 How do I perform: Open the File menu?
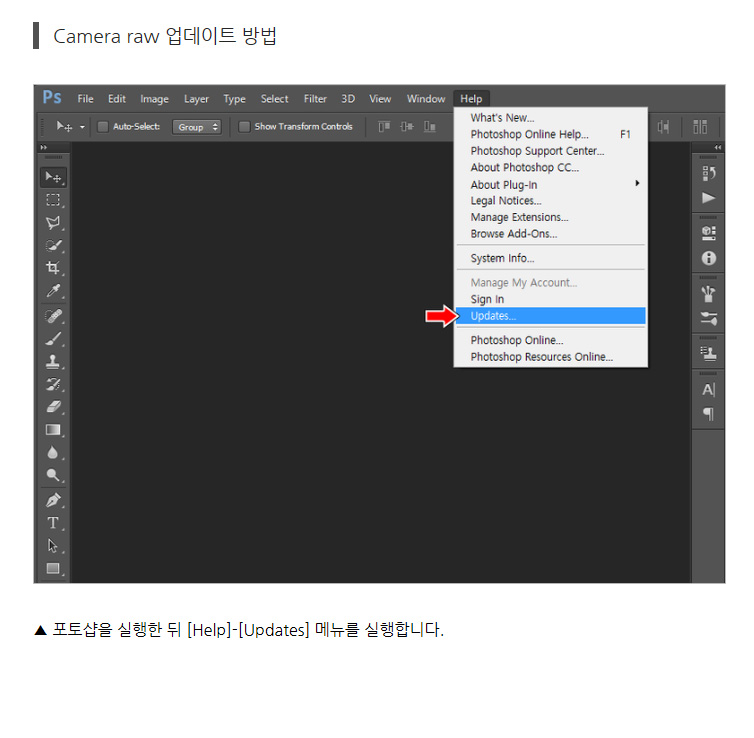(x=86, y=99)
